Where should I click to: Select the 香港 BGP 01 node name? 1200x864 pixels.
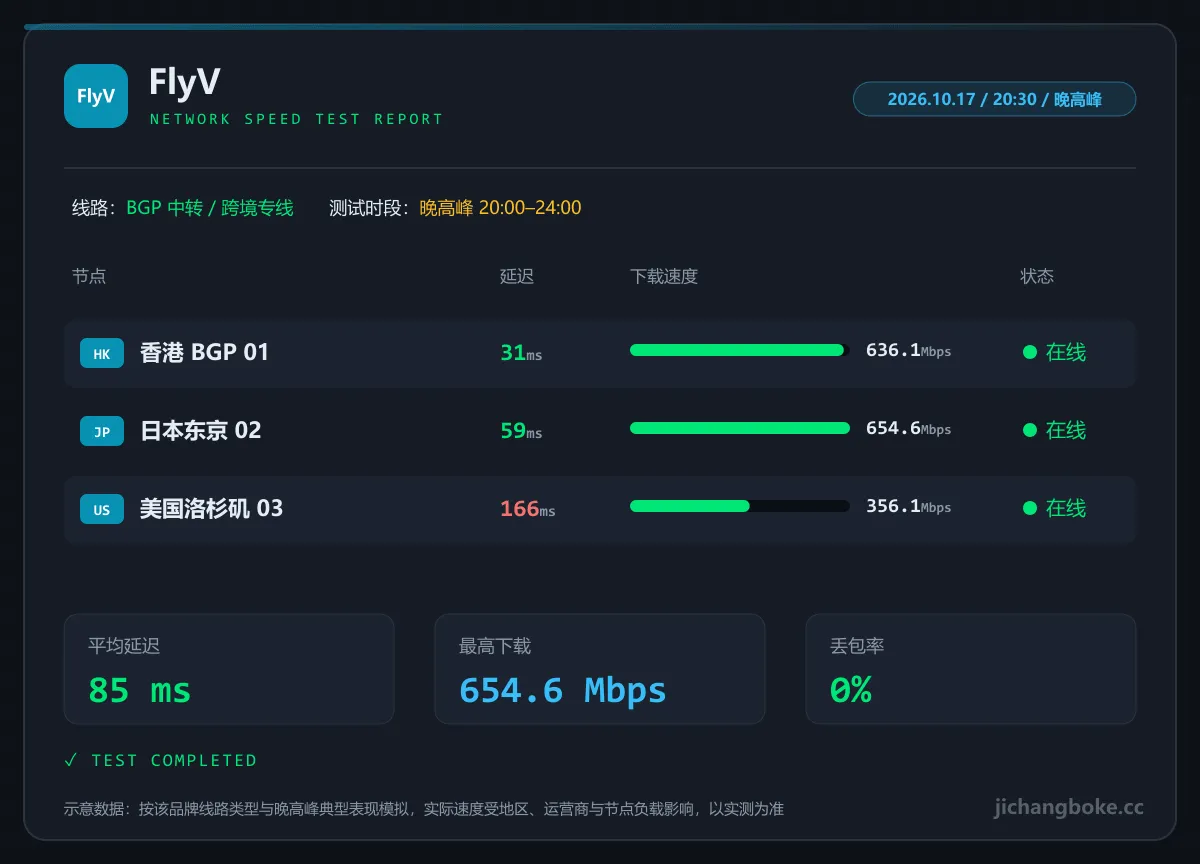[205, 352]
